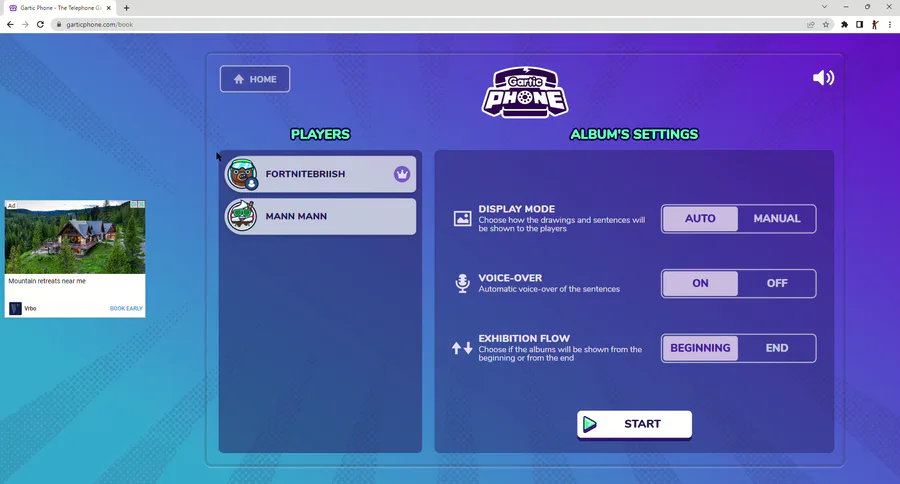
Task: Click the VOICE-OVER label
Action: 510,278
